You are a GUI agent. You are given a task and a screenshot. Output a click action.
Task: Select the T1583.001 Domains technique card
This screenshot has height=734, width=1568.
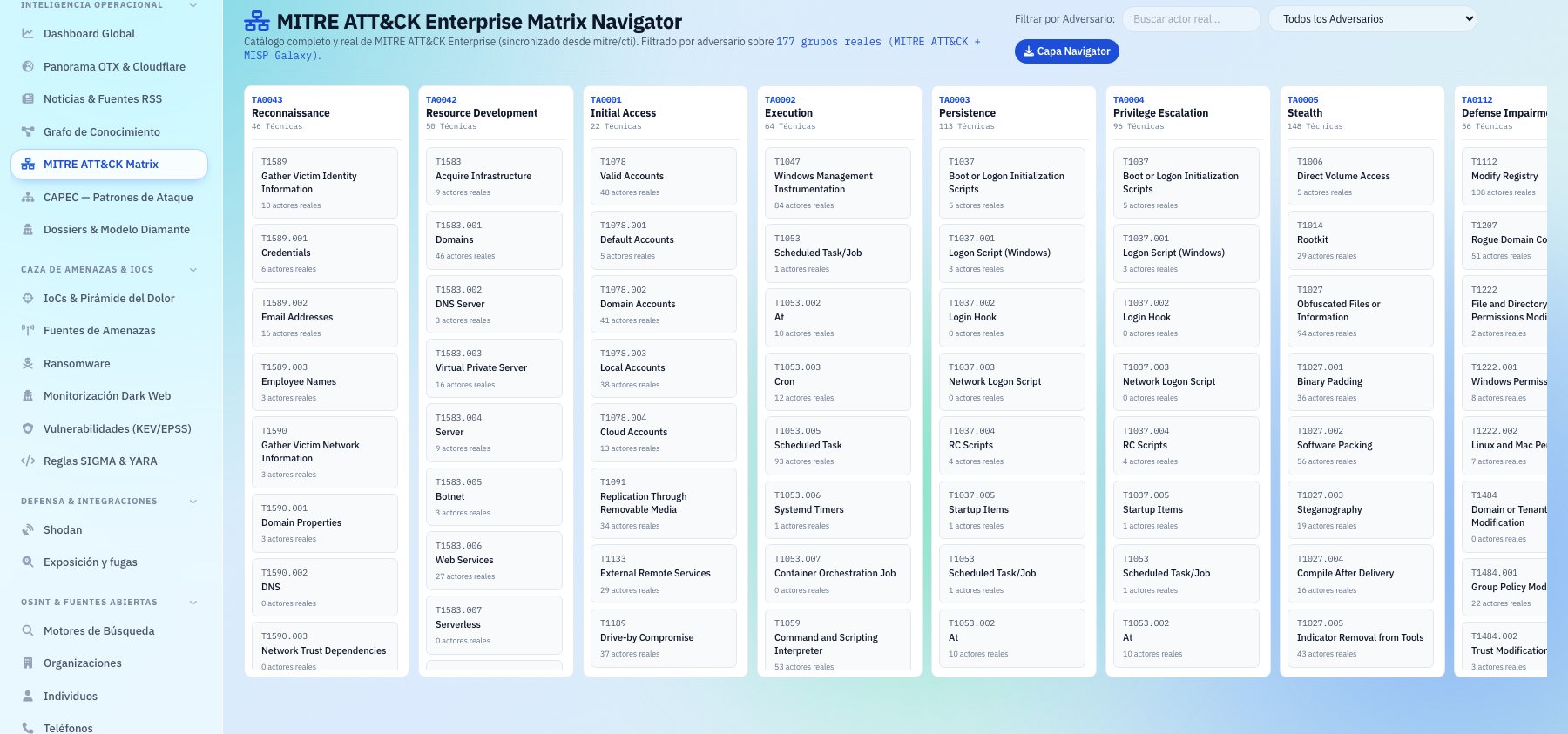pos(494,240)
